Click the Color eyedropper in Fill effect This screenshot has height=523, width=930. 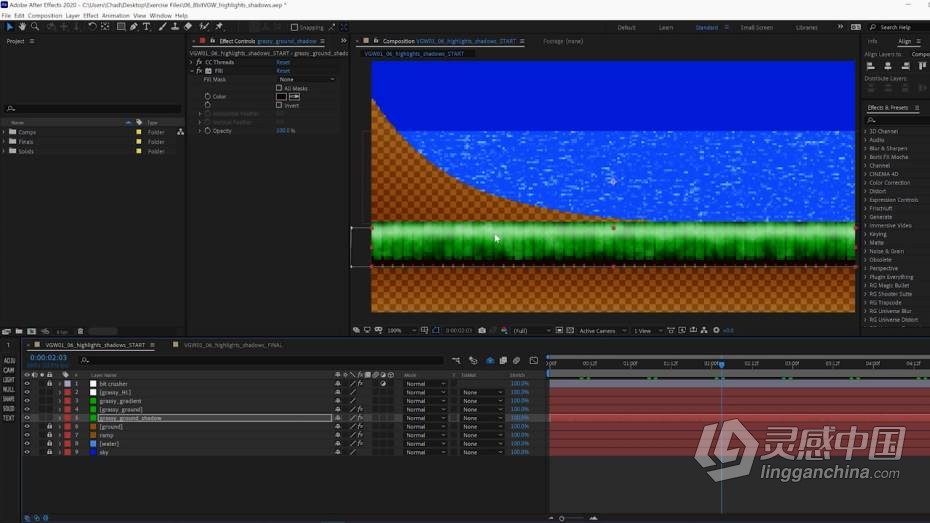[294, 97]
